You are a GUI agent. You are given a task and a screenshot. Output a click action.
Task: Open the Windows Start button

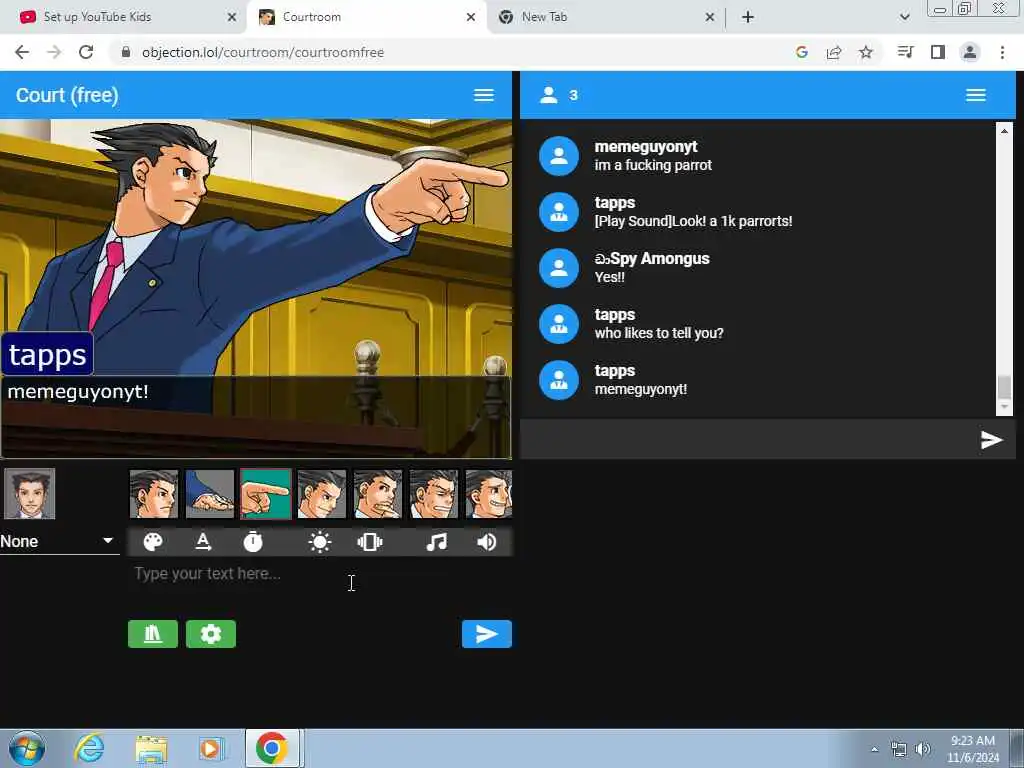click(x=27, y=748)
